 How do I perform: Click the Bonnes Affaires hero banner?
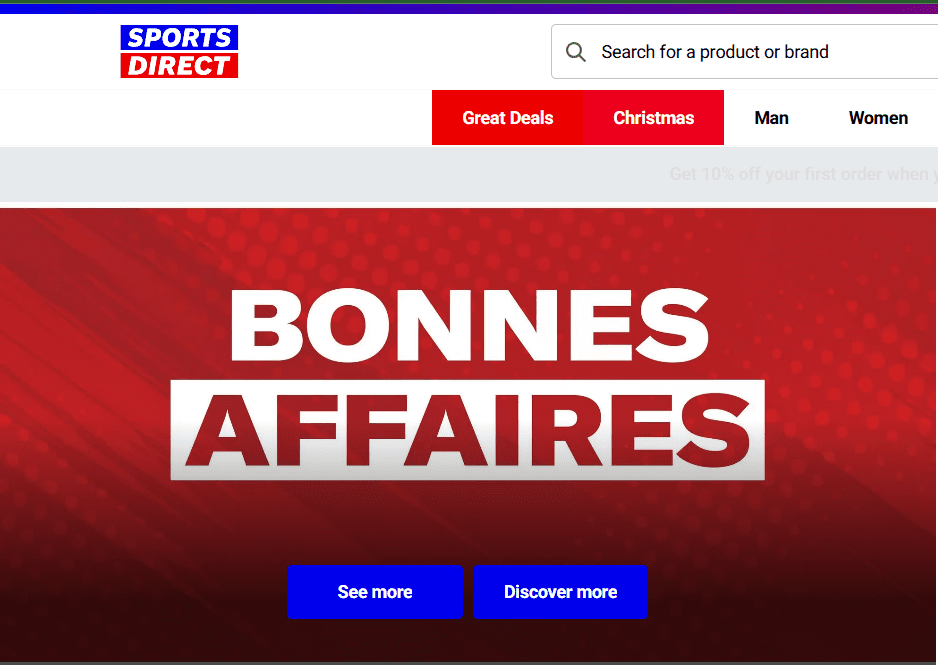click(468, 435)
